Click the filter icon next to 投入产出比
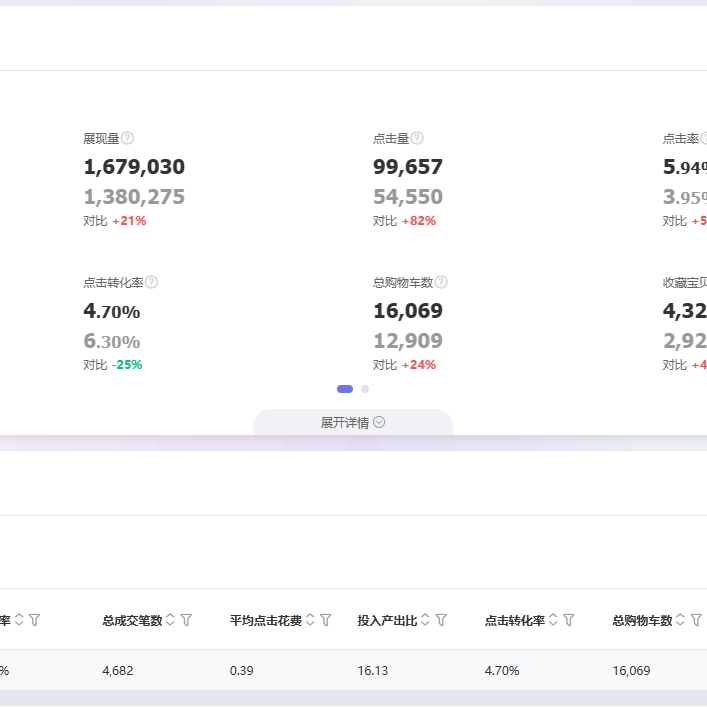 (441, 620)
